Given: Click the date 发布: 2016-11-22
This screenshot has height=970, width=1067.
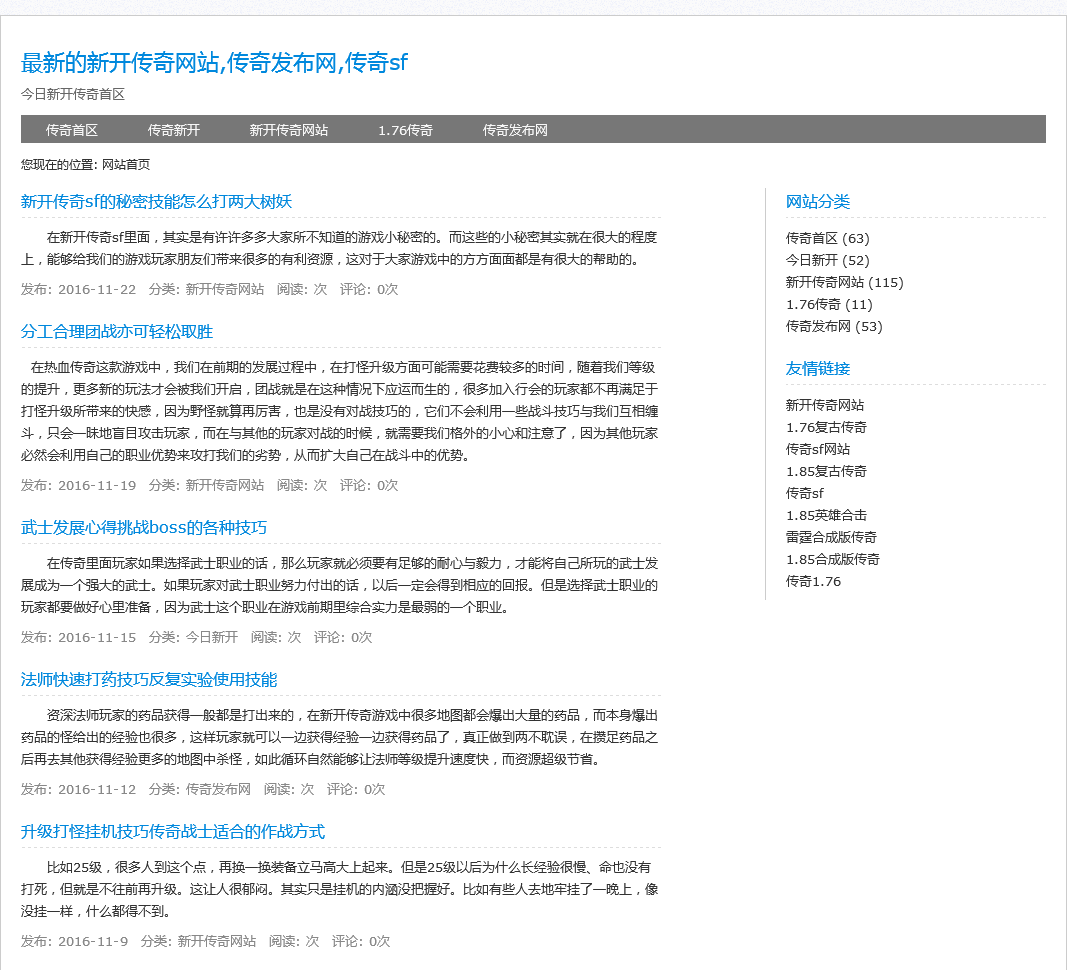Looking at the screenshot, I should [78, 289].
